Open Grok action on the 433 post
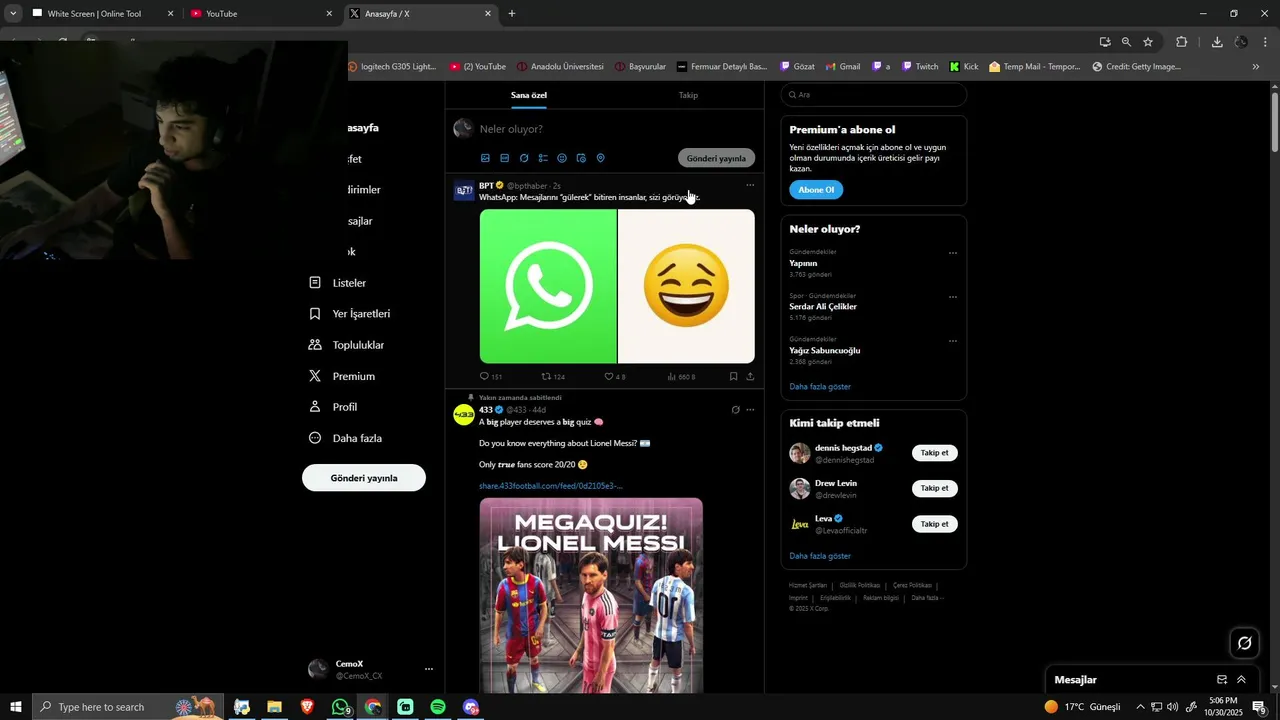Image resolution: width=1280 pixels, height=720 pixels. pyautogui.click(x=735, y=410)
